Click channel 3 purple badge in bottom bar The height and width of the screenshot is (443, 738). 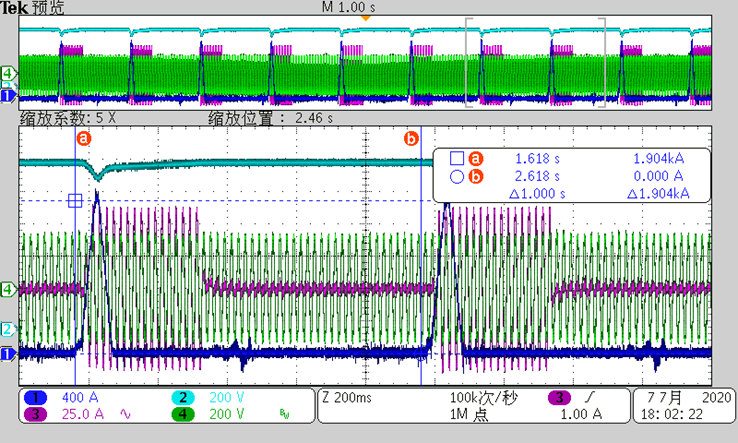coord(33,413)
